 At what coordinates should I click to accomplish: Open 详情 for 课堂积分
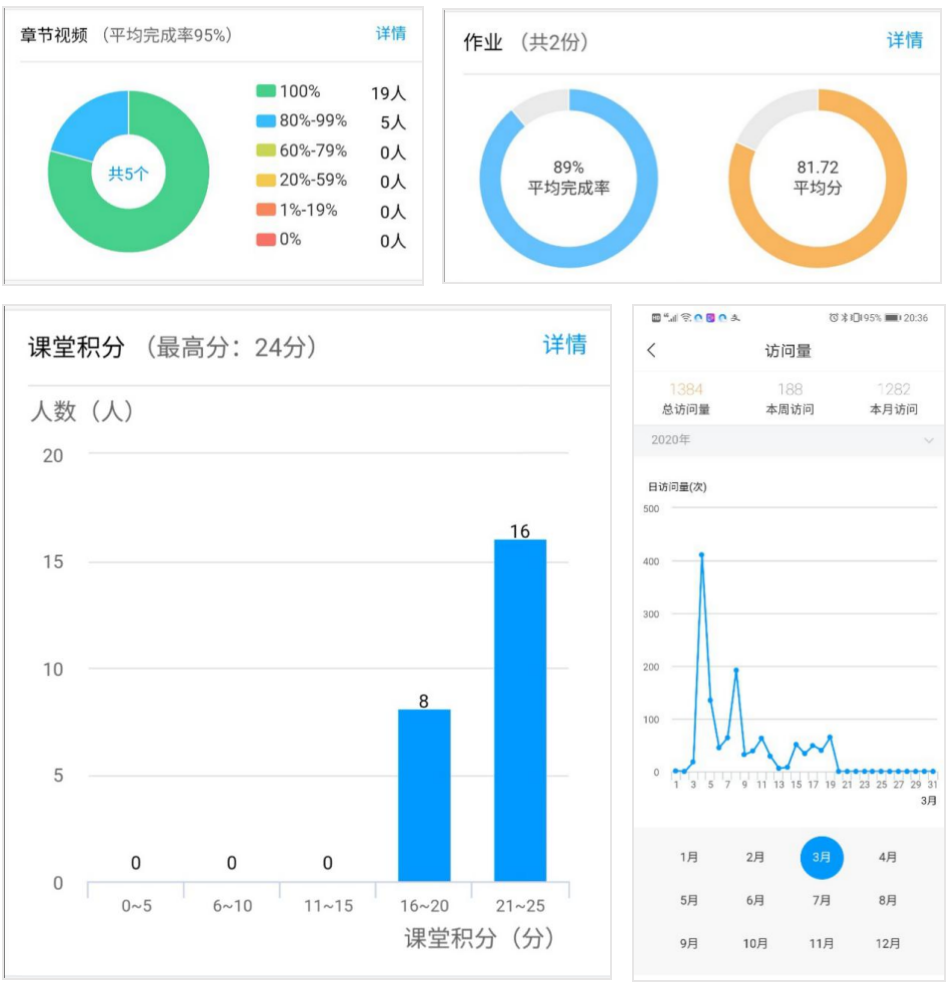[564, 345]
